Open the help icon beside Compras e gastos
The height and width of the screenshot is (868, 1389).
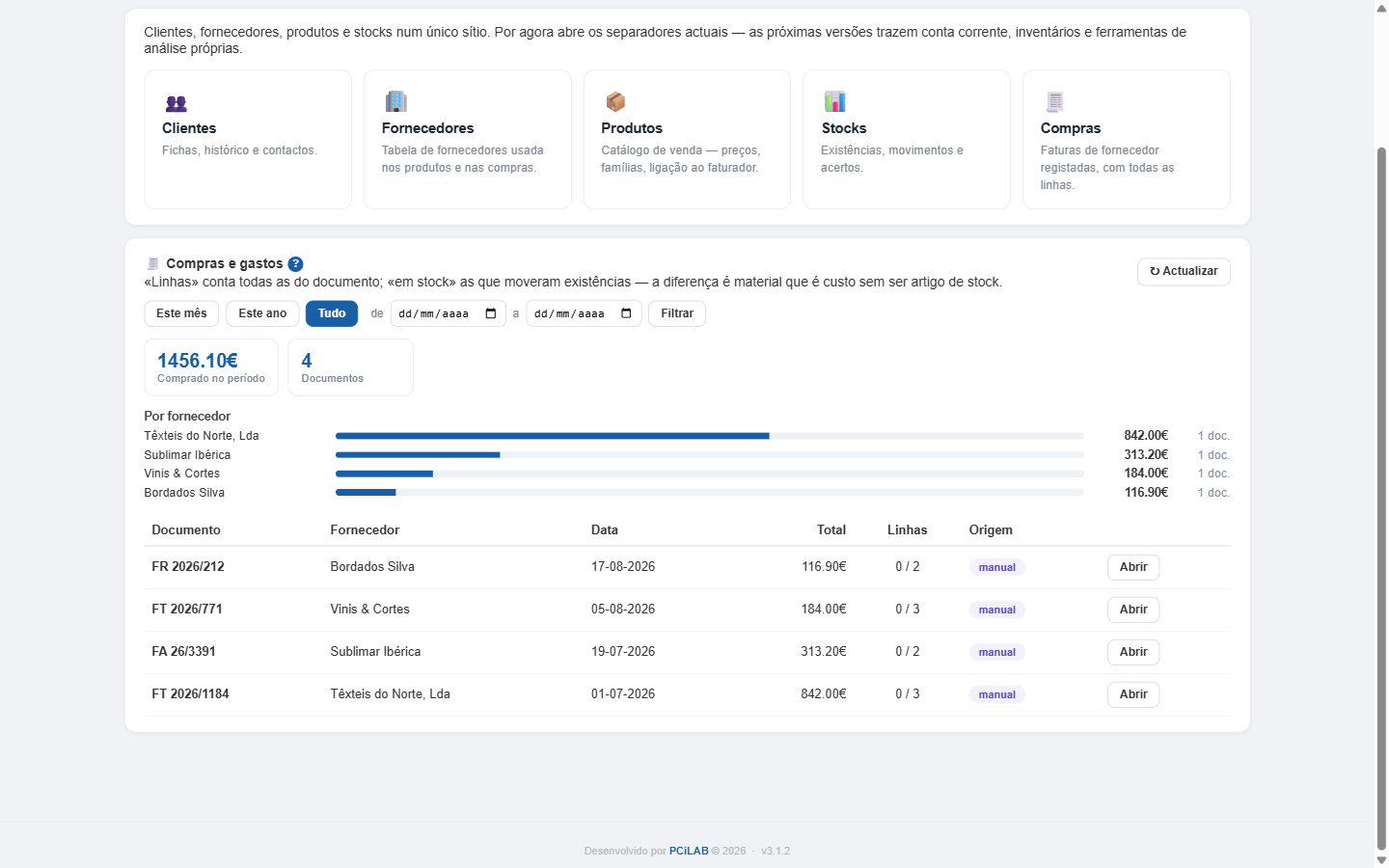pyautogui.click(x=295, y=264)
